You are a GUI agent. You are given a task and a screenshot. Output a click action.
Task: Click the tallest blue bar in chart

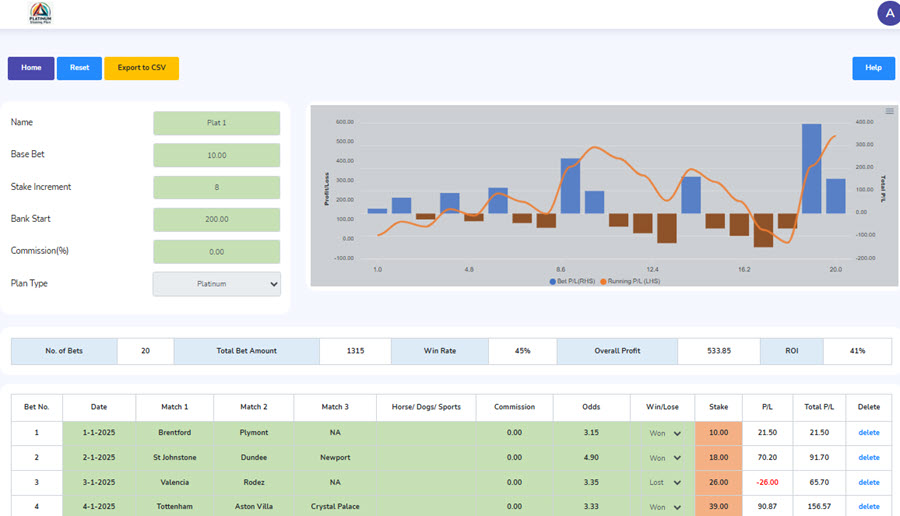[811, 168]
